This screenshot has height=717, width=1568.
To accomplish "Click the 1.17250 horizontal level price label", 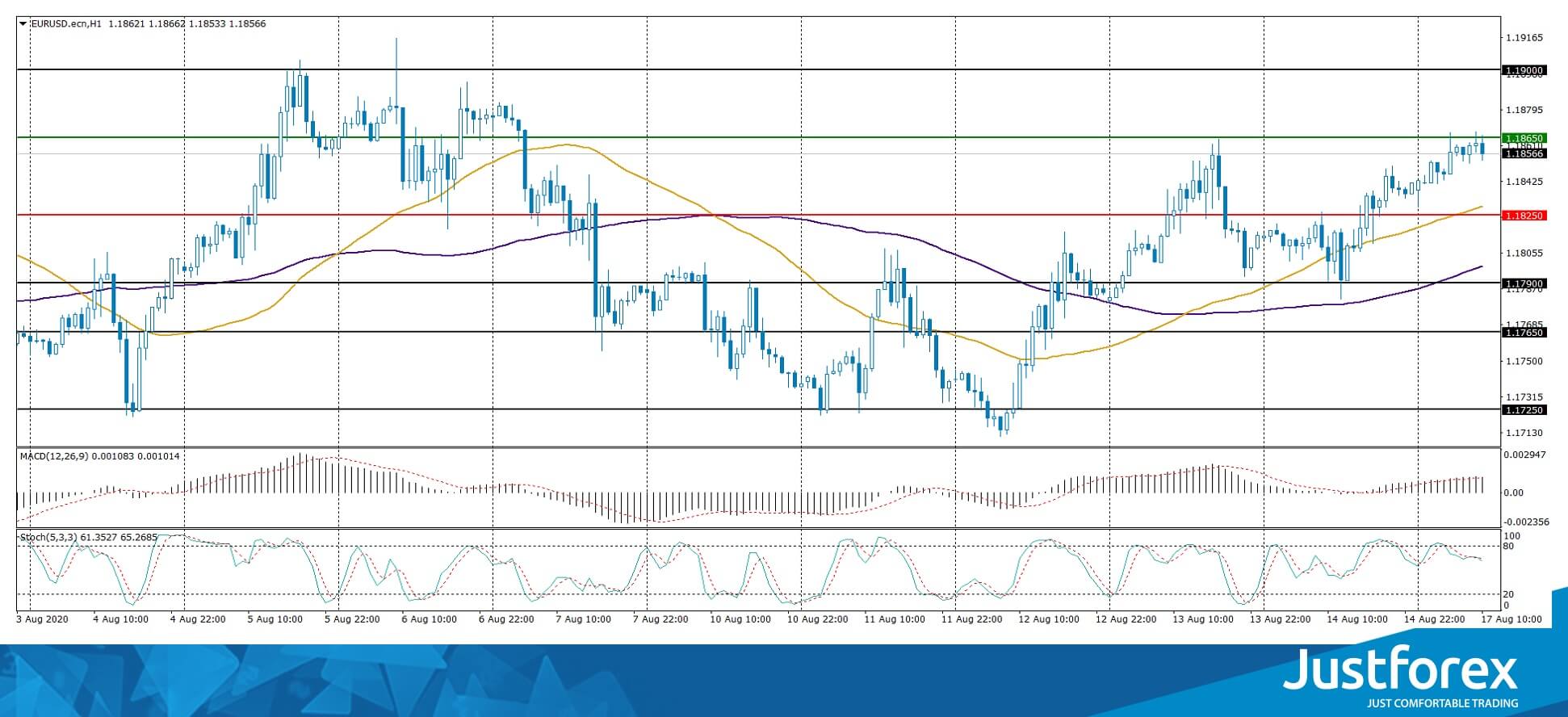I will [1524, 410].
